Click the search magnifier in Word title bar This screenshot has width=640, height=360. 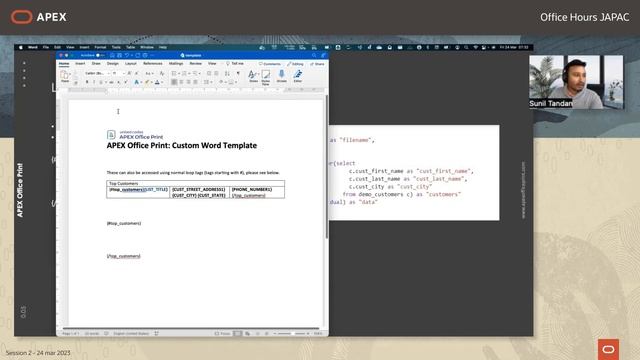click(x=314, y=55)
